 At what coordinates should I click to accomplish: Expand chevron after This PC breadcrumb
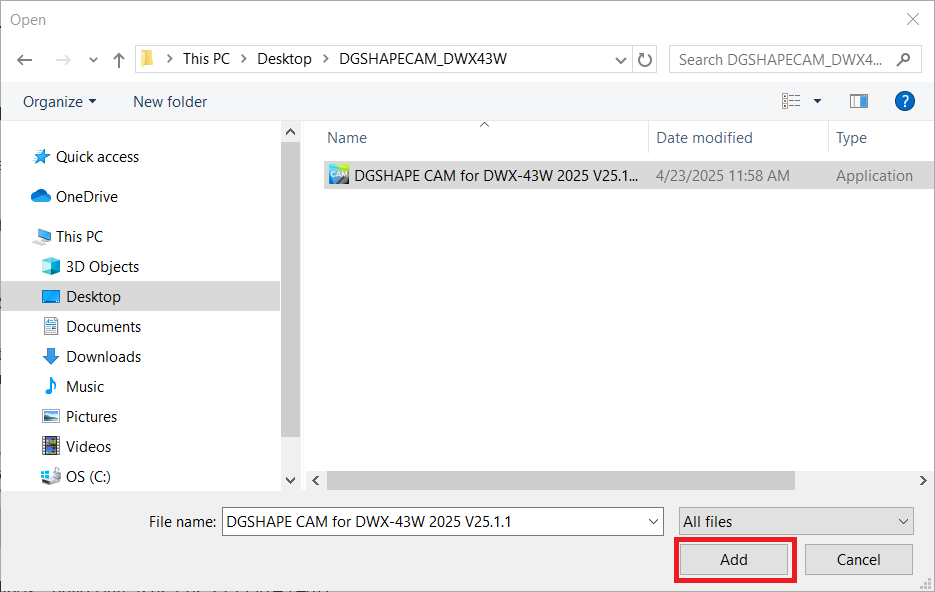(244, 59)
